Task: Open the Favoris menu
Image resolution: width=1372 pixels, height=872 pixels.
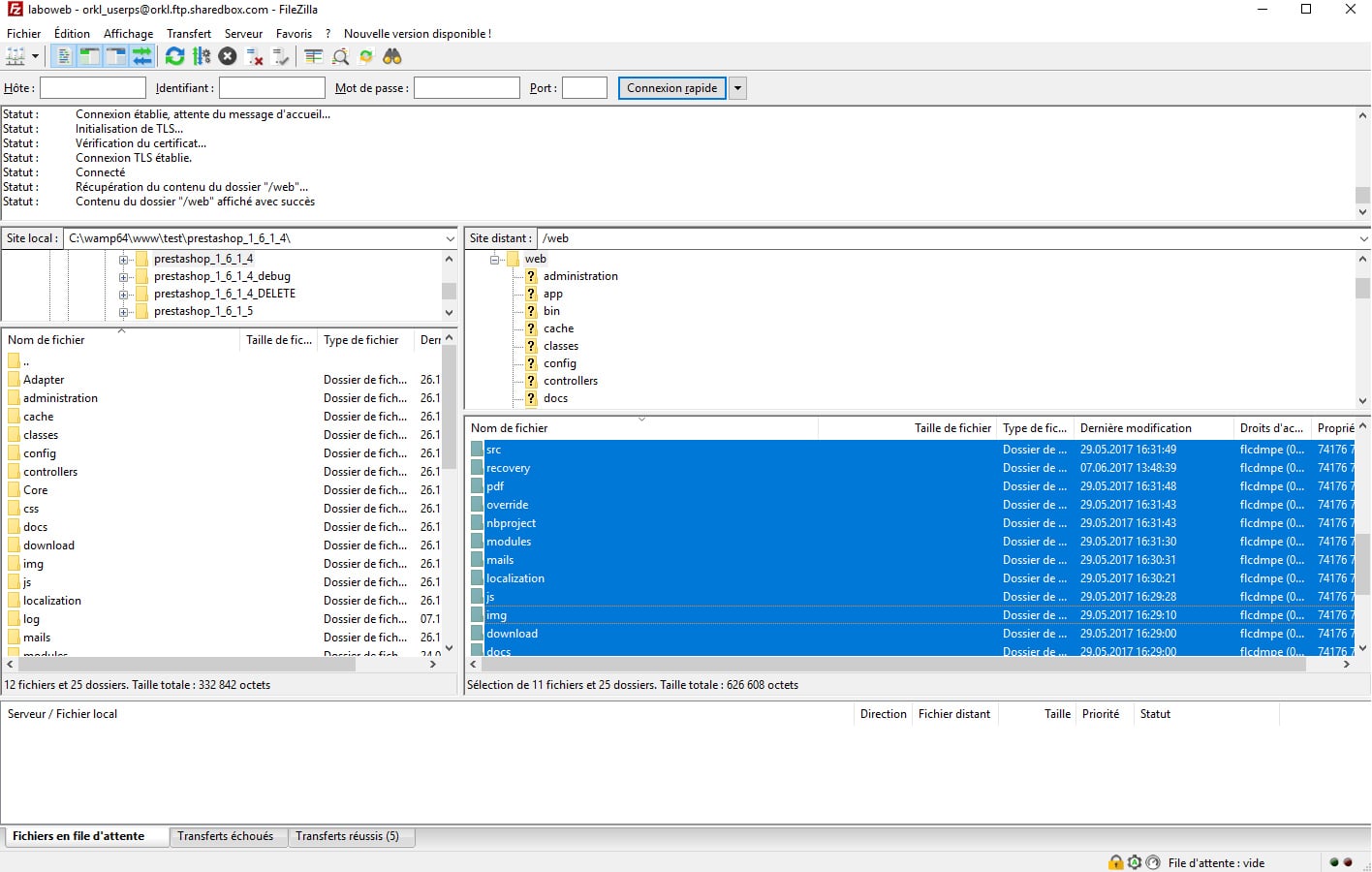Action: [294, 33]
